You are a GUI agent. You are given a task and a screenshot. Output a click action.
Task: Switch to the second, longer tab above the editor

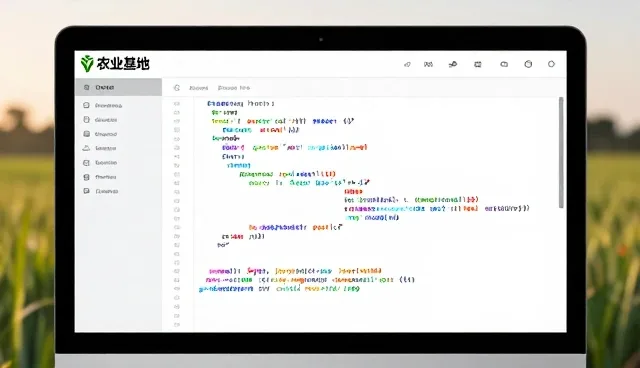234,88
